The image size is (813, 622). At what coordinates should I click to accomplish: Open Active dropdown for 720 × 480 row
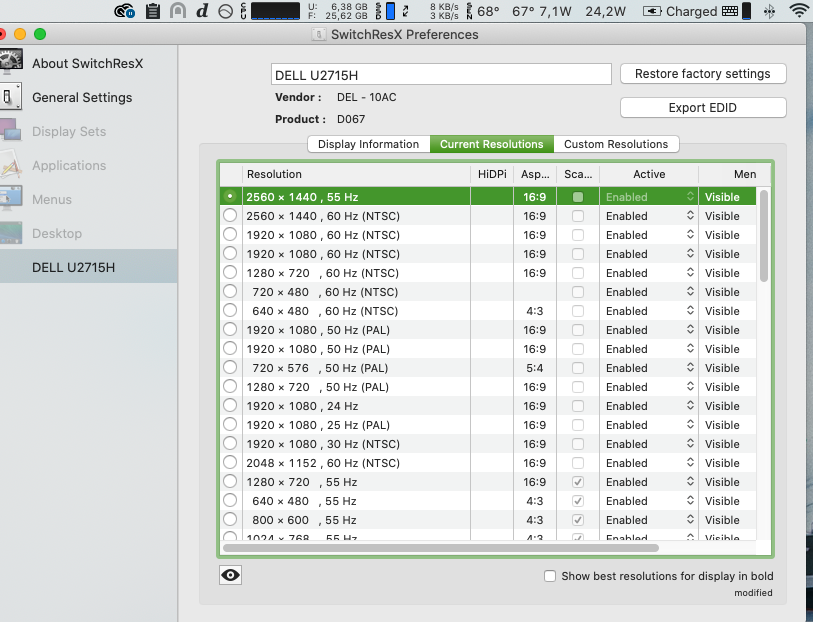[x=649, y=292]
